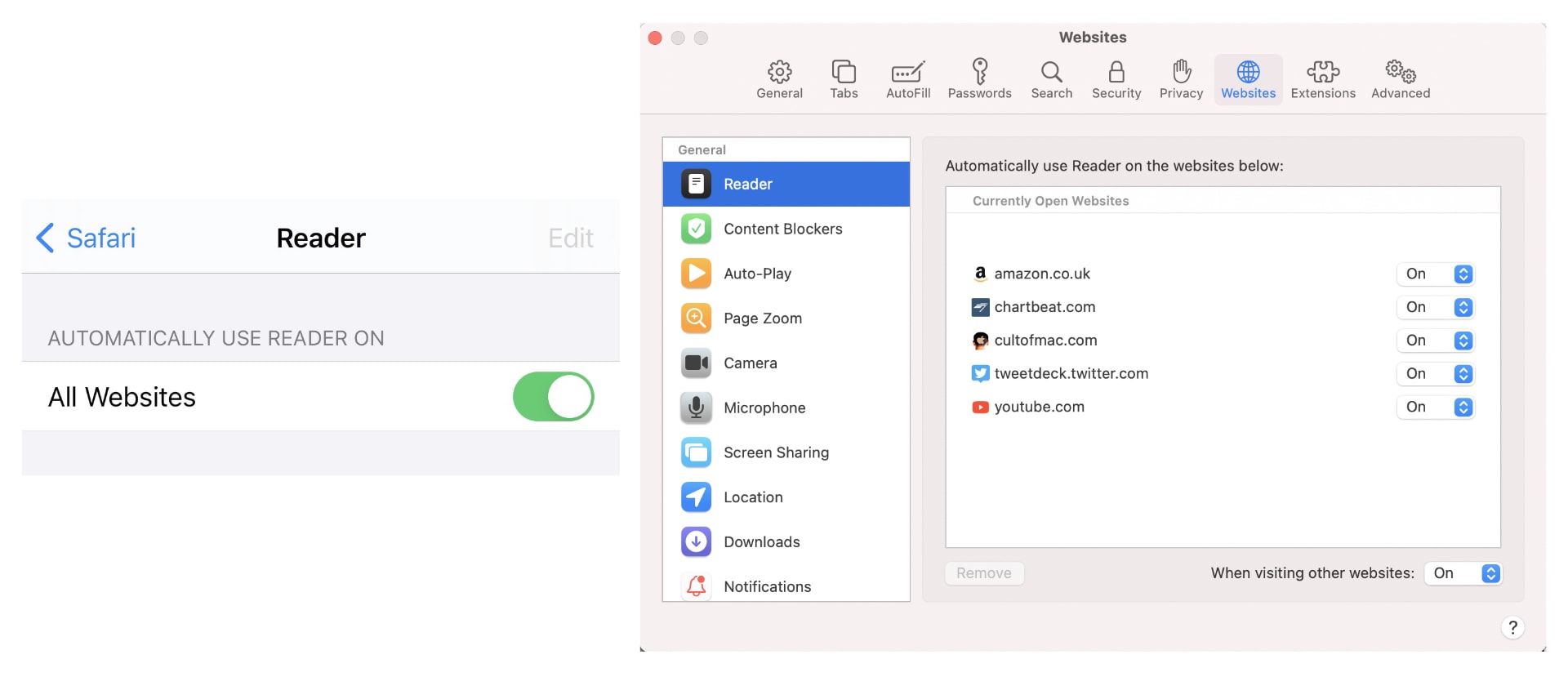Select Content Blockers in sidebar

coord(782,229)
